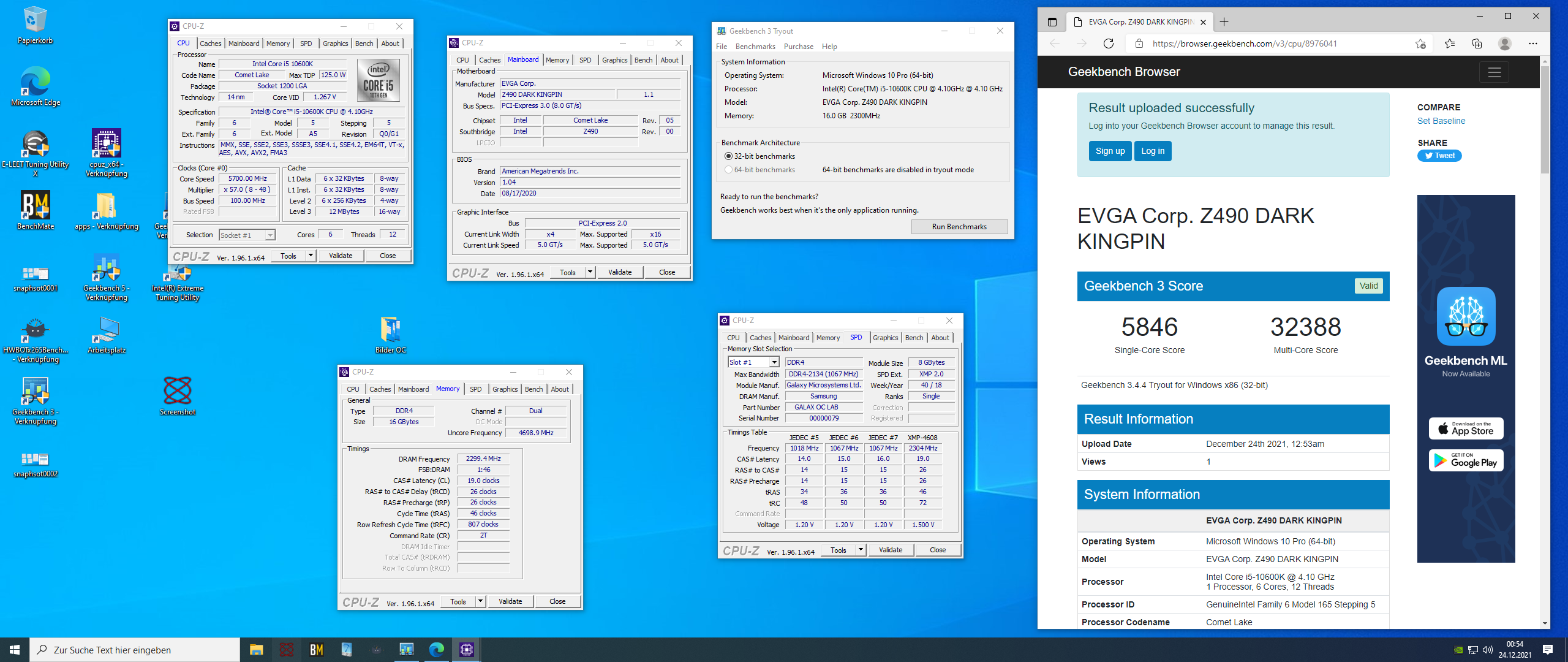Open BenchMate from the taskbar

[x=316, y=650]
